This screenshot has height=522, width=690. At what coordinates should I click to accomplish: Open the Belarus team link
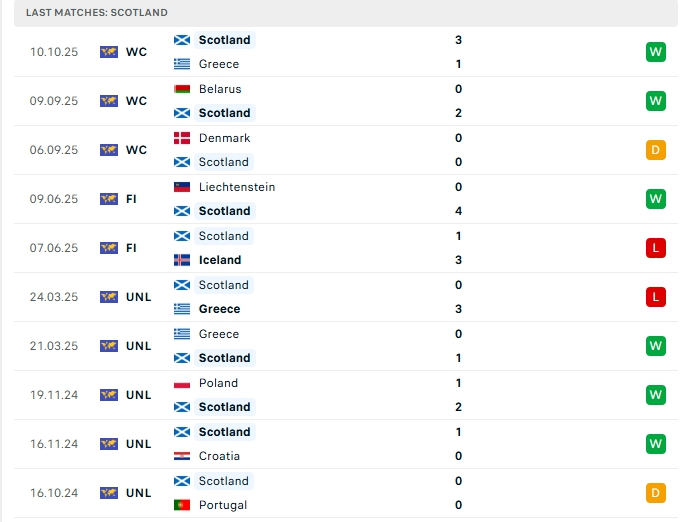(x=220, y=89)
